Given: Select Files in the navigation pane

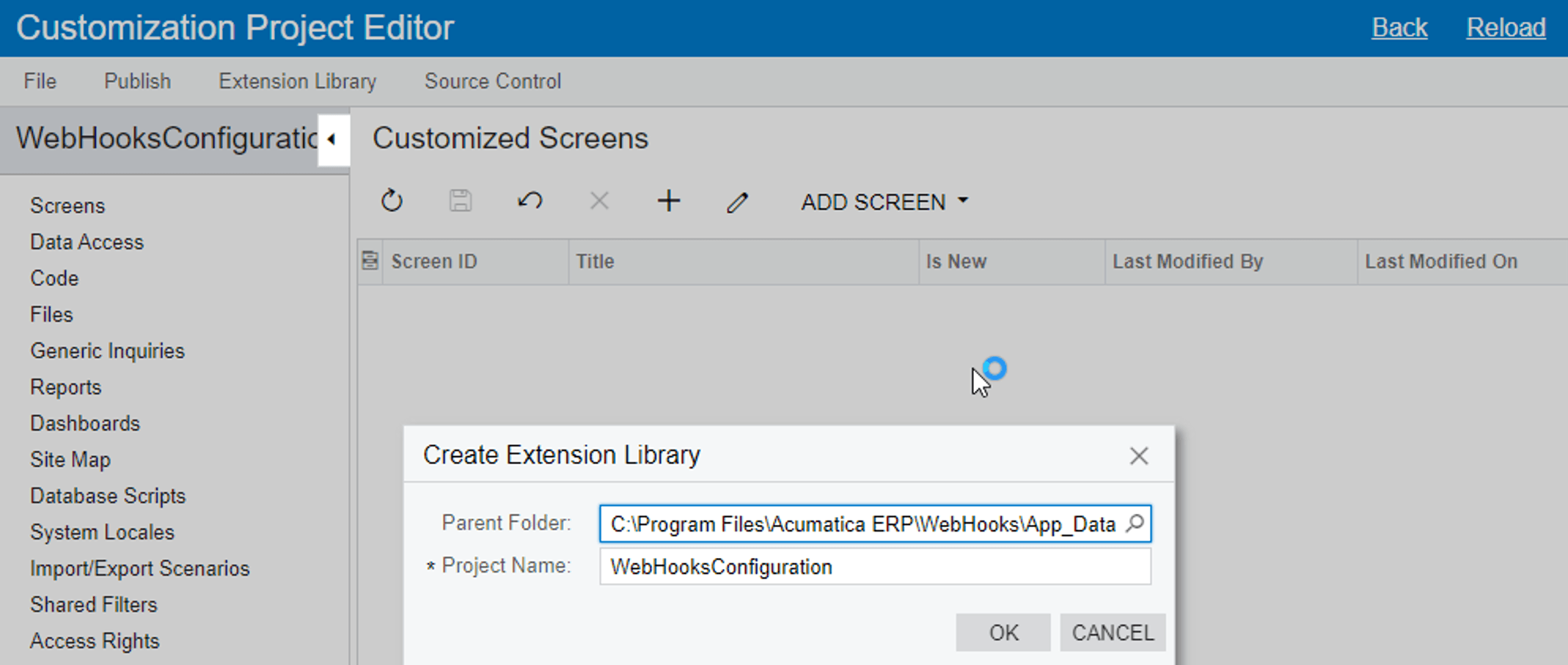Looking at the screenshot, I should 51,315.
